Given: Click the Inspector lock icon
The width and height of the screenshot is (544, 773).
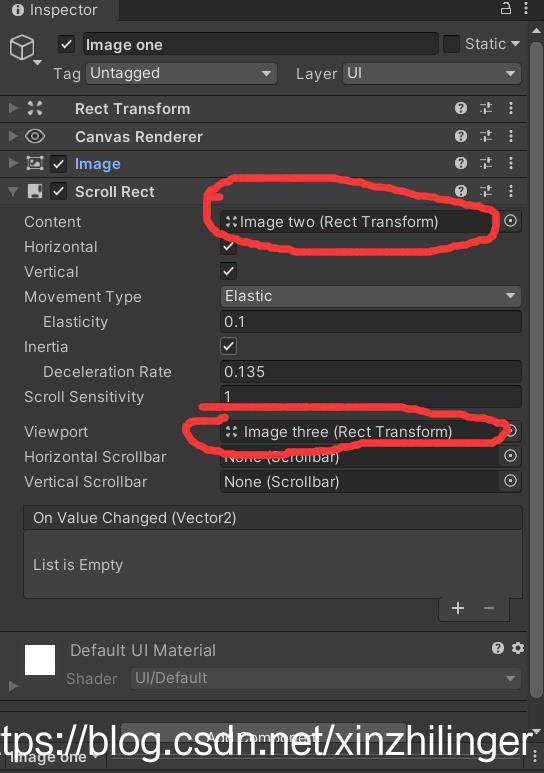Looking at the screenshot, I should pyautogui.click(x=506, y=8).
